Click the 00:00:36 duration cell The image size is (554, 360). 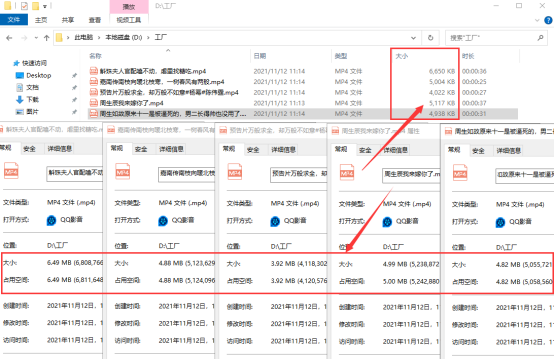(474, 71)
